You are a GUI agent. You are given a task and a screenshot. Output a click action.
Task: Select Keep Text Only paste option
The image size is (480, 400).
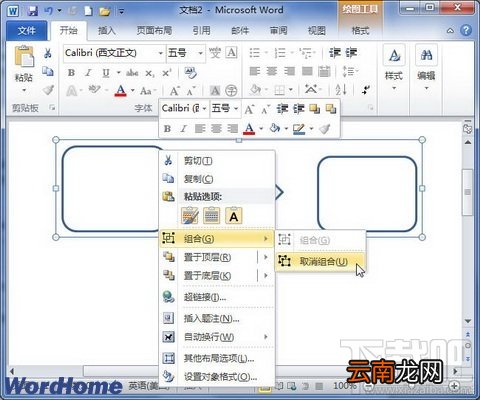pos(234,215)
